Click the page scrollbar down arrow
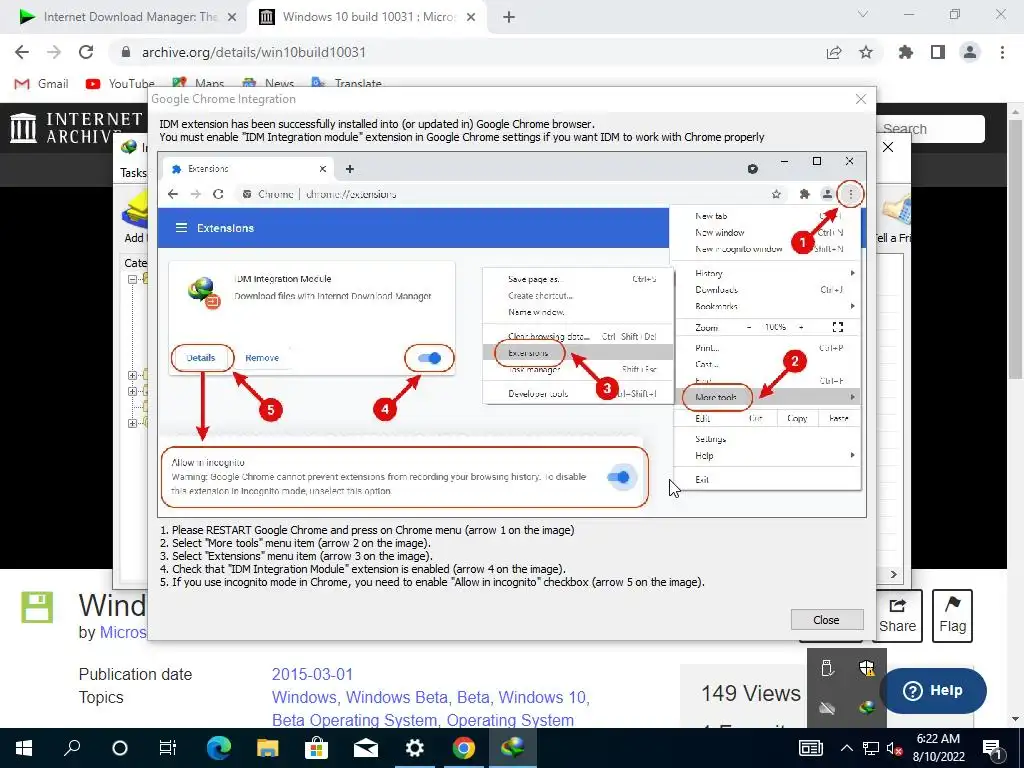The height and width of the screenshot is (768, 1024). 1014,720
